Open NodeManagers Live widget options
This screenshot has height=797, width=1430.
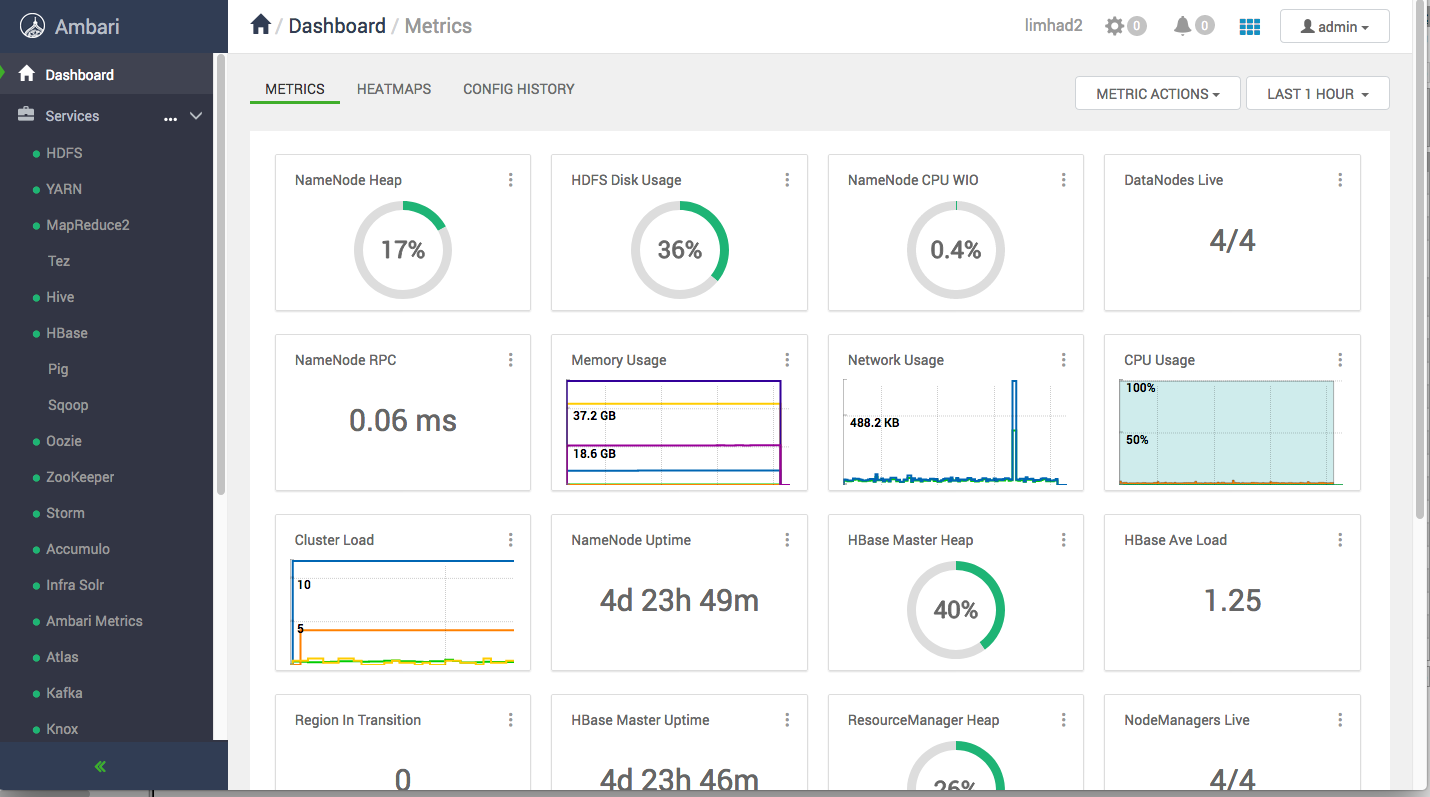tap(1340, 720)
